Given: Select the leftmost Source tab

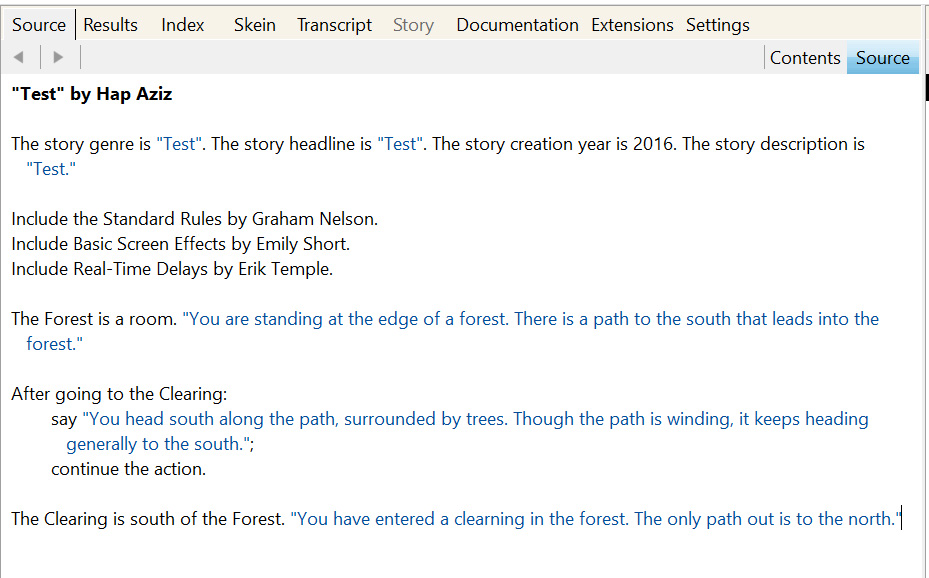Looking at the screenshot, I should pos(39,25).
